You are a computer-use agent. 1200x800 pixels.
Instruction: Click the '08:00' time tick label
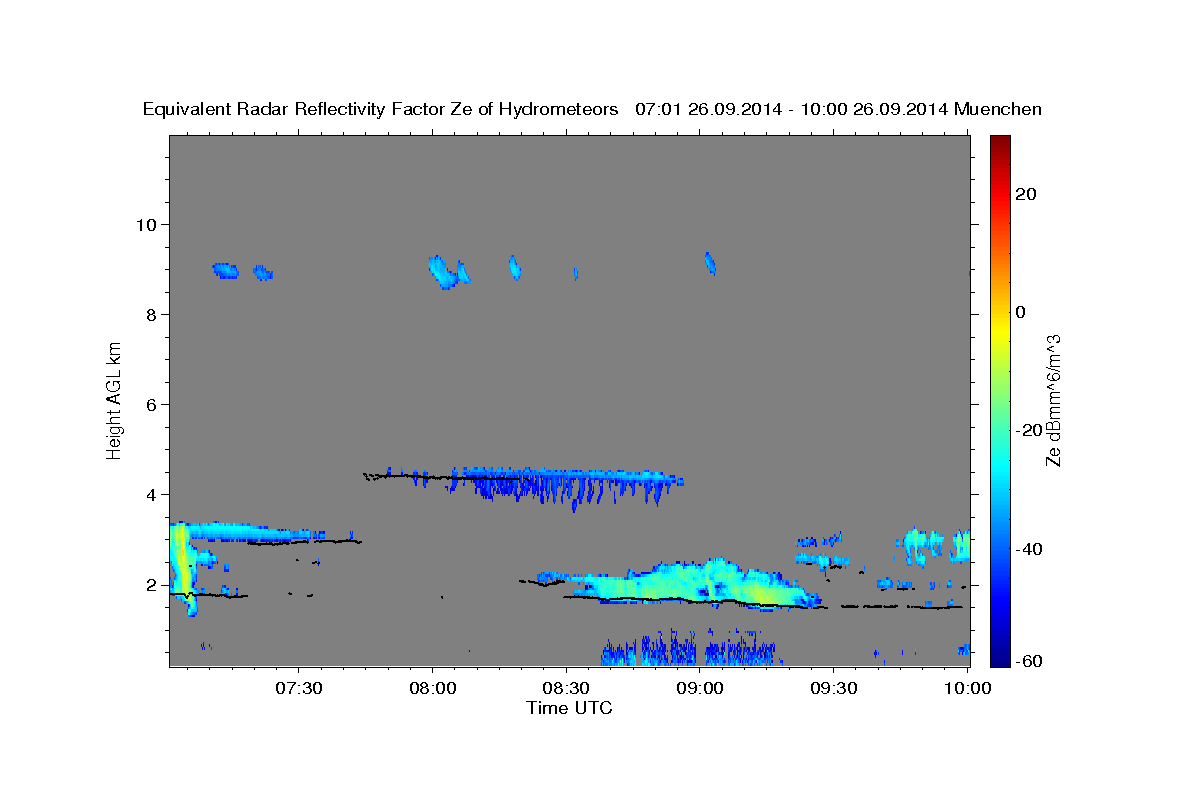[432, 688]
